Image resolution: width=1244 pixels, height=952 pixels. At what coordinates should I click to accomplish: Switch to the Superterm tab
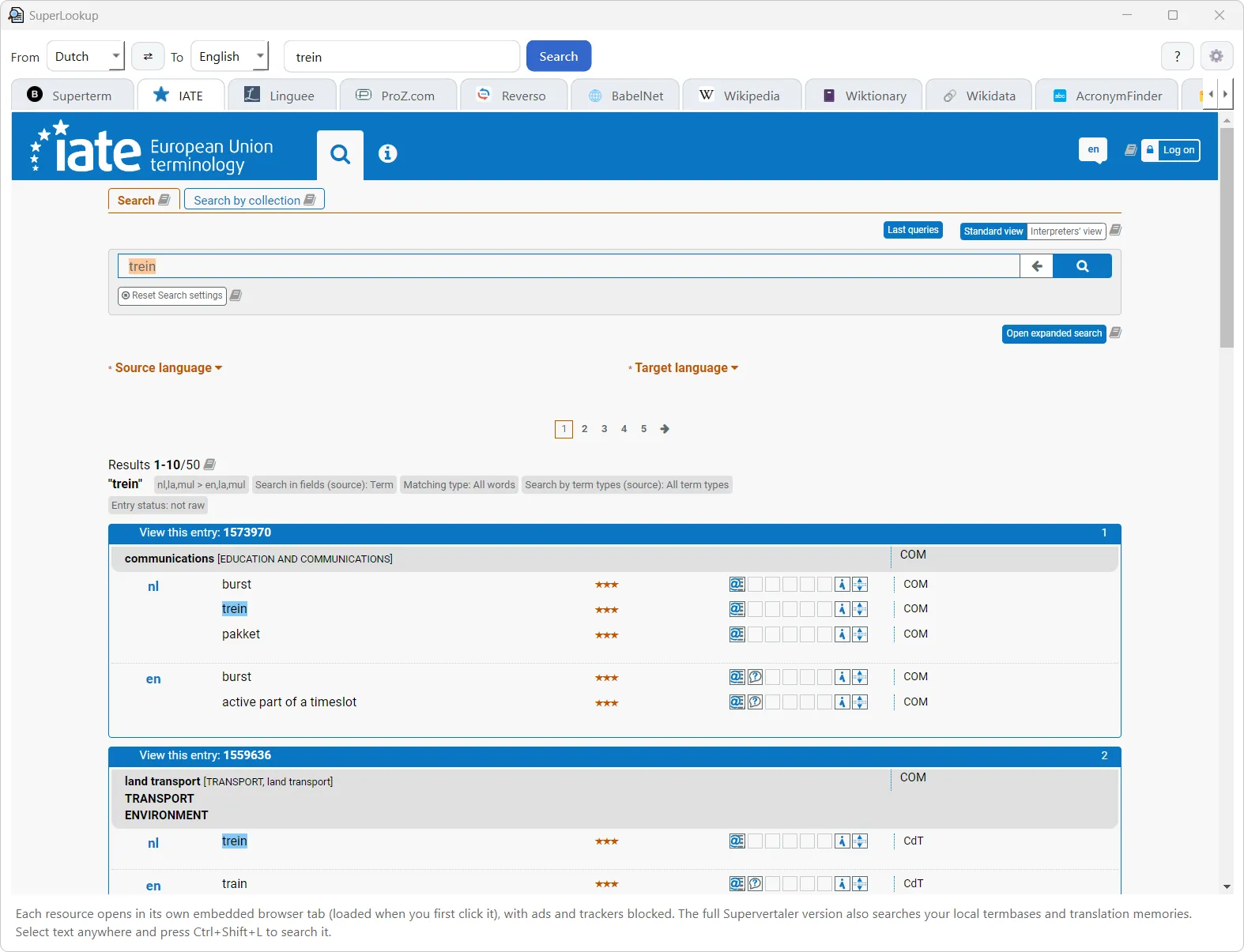click(x=71, y=96)
